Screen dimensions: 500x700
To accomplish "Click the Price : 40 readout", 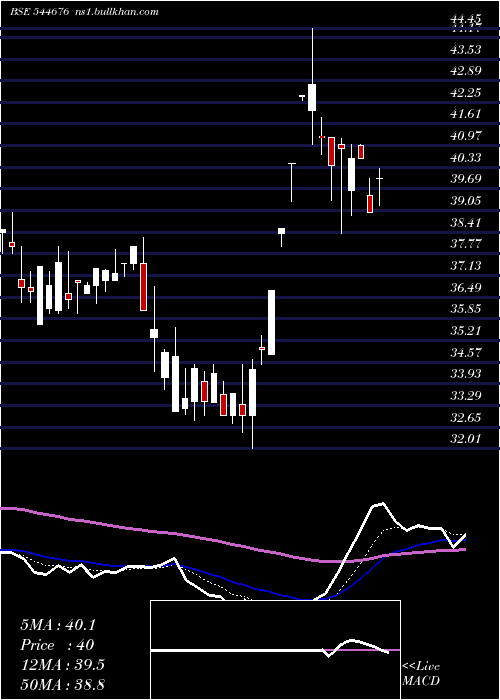I will (x=57, y=645).
